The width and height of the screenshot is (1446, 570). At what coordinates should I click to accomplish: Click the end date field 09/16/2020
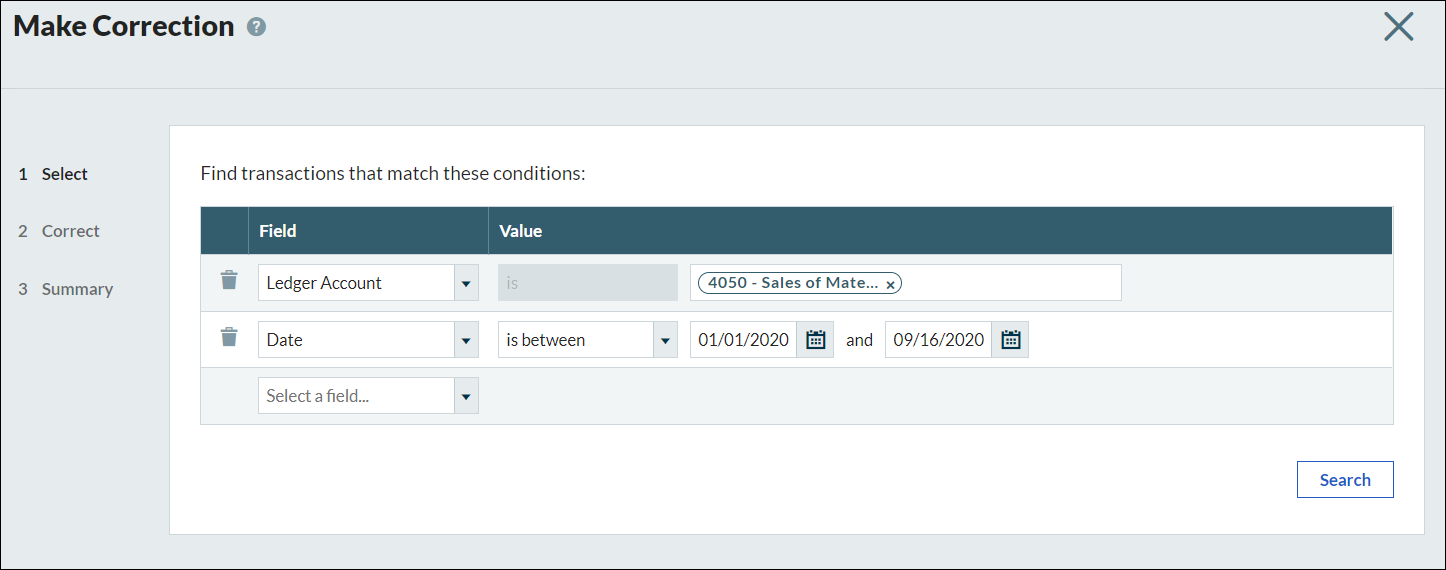point(938,340)
